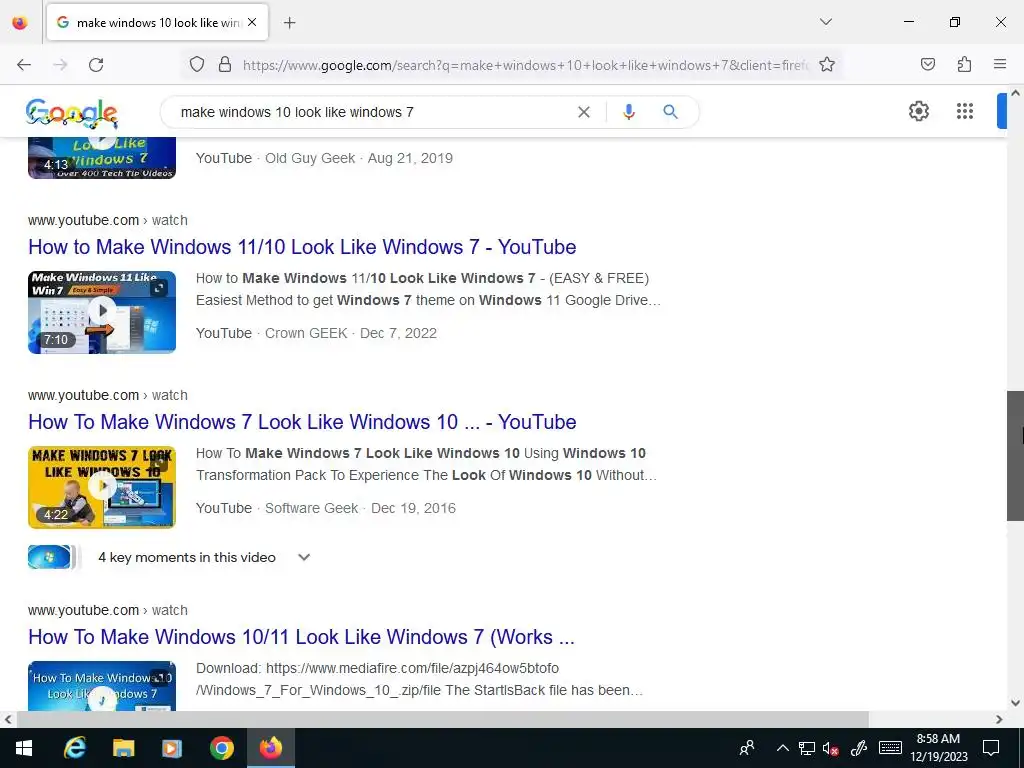
Task: Click the scroll right arrow
Action: 999,719
